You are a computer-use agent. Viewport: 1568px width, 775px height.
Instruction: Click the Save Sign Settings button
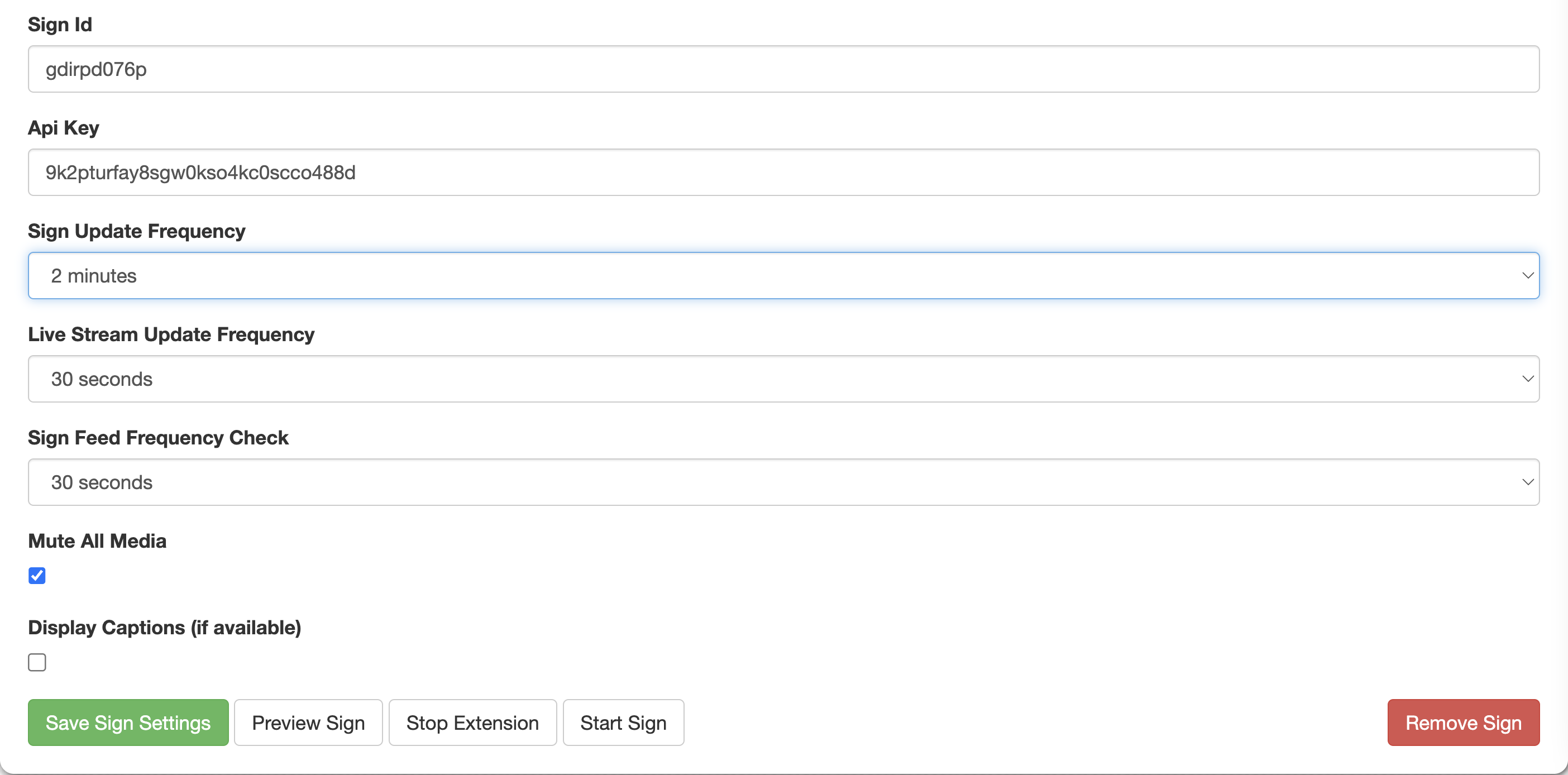click(x=128, y=723)
